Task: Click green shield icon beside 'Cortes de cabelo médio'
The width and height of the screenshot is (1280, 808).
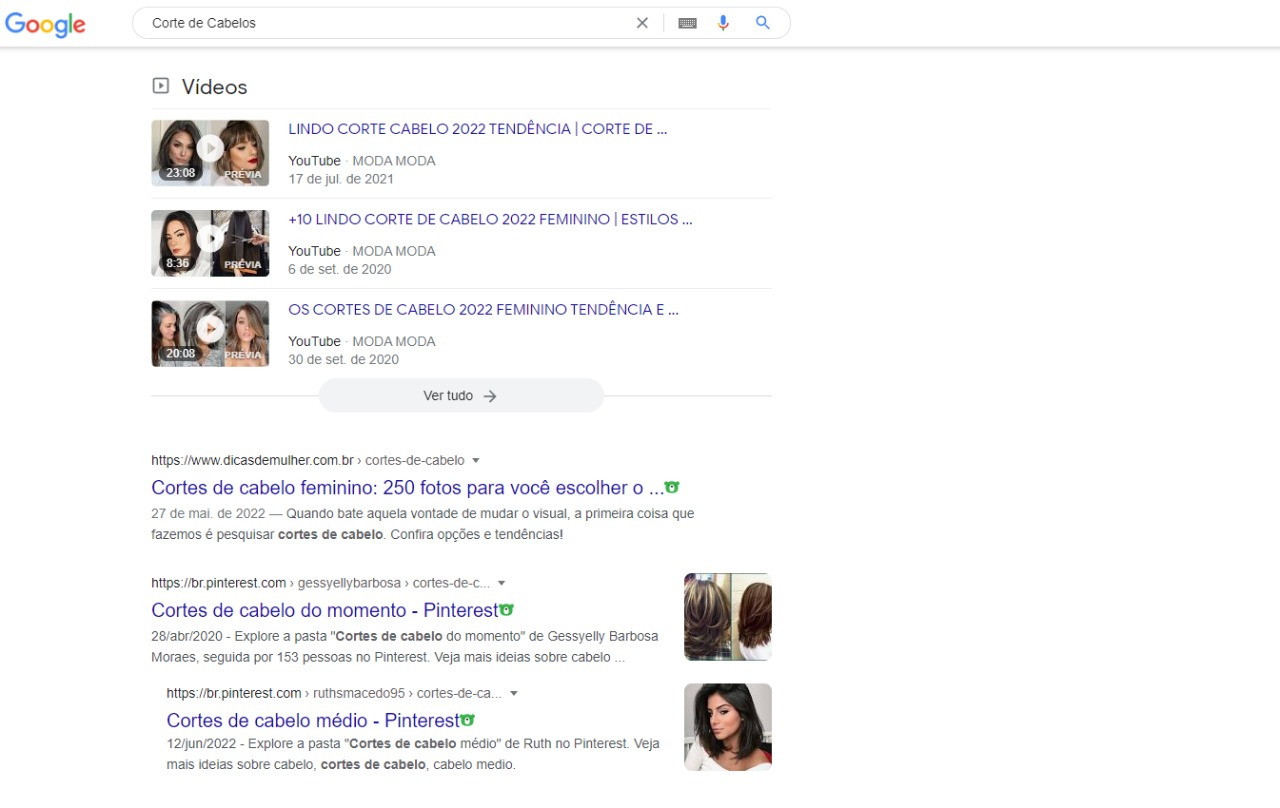Action: [467, 719]
